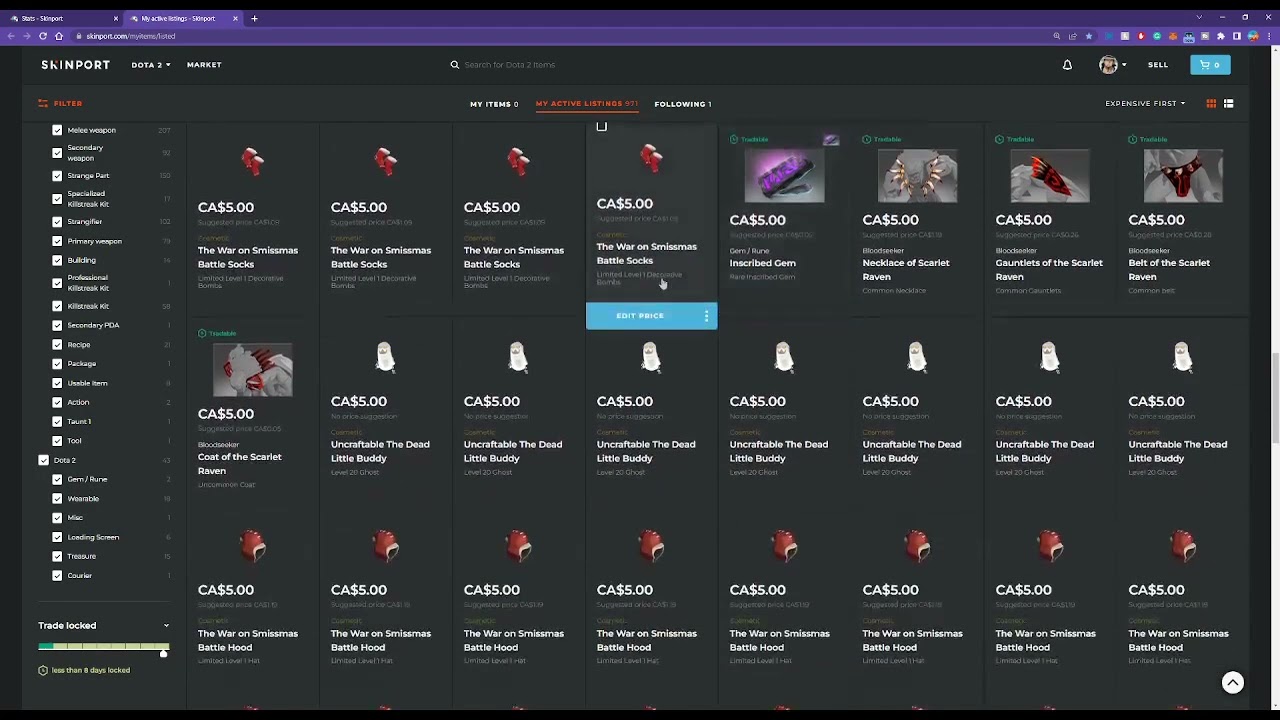Open the browser side panel icon

(1237, 36)
